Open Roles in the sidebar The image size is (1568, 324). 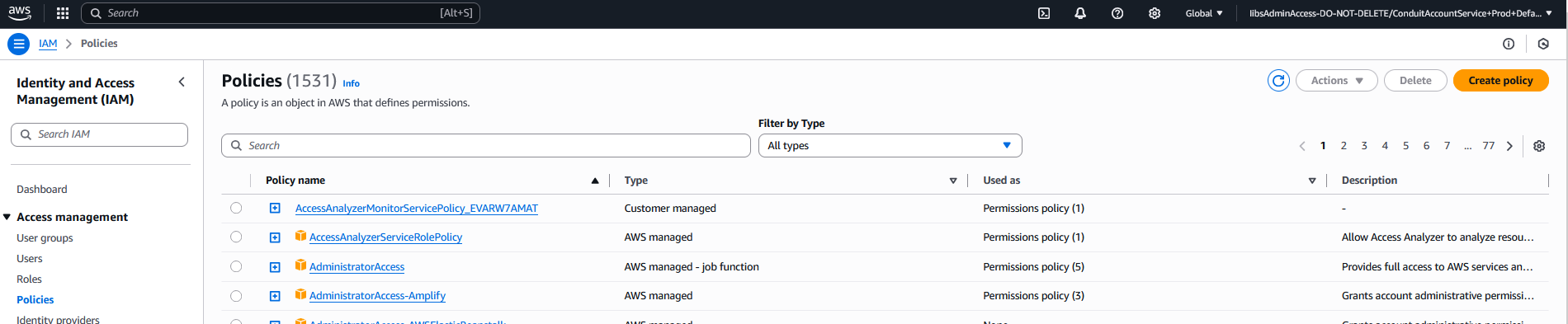(x=29, y=279)
